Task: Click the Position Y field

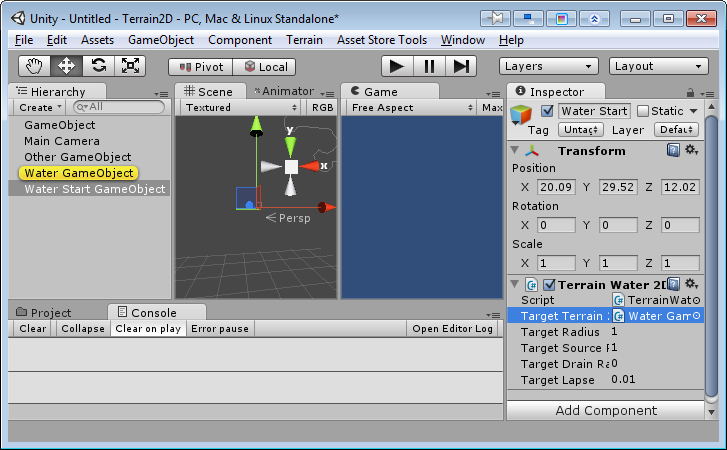Action: (x=618, y=187)
